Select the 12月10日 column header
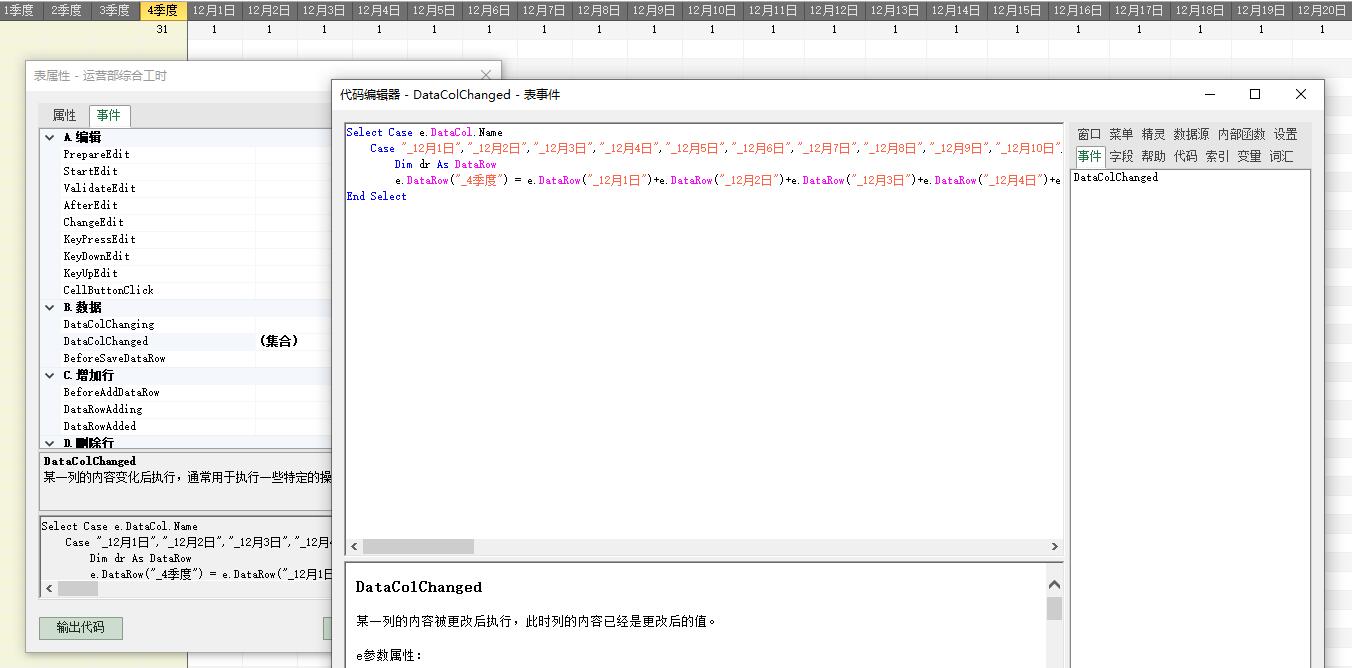The width and height of the screenshot is (1352, 668). pos(712,10)
